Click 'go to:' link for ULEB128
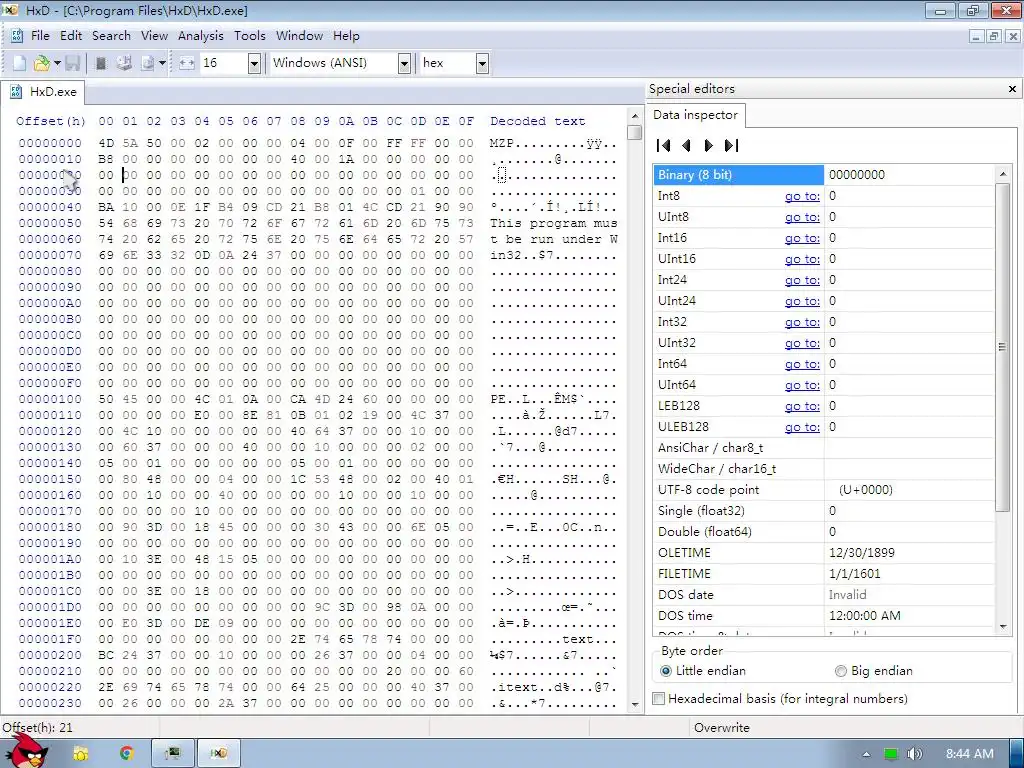The image size is (1024, 768). 802,426
